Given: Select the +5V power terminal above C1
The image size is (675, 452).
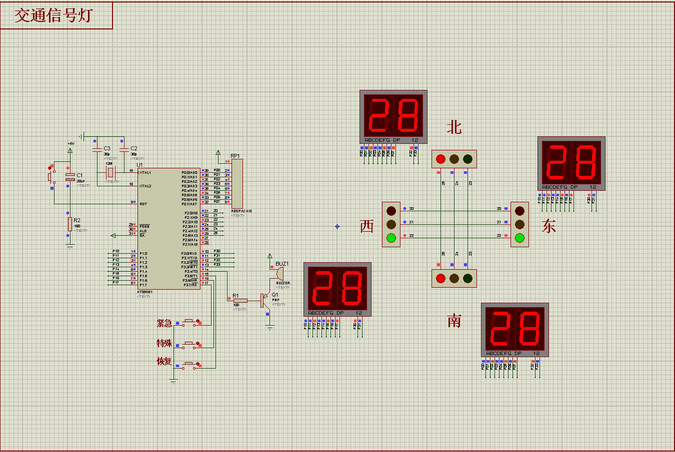Looking at the screenshot, I should pos(70,149).
